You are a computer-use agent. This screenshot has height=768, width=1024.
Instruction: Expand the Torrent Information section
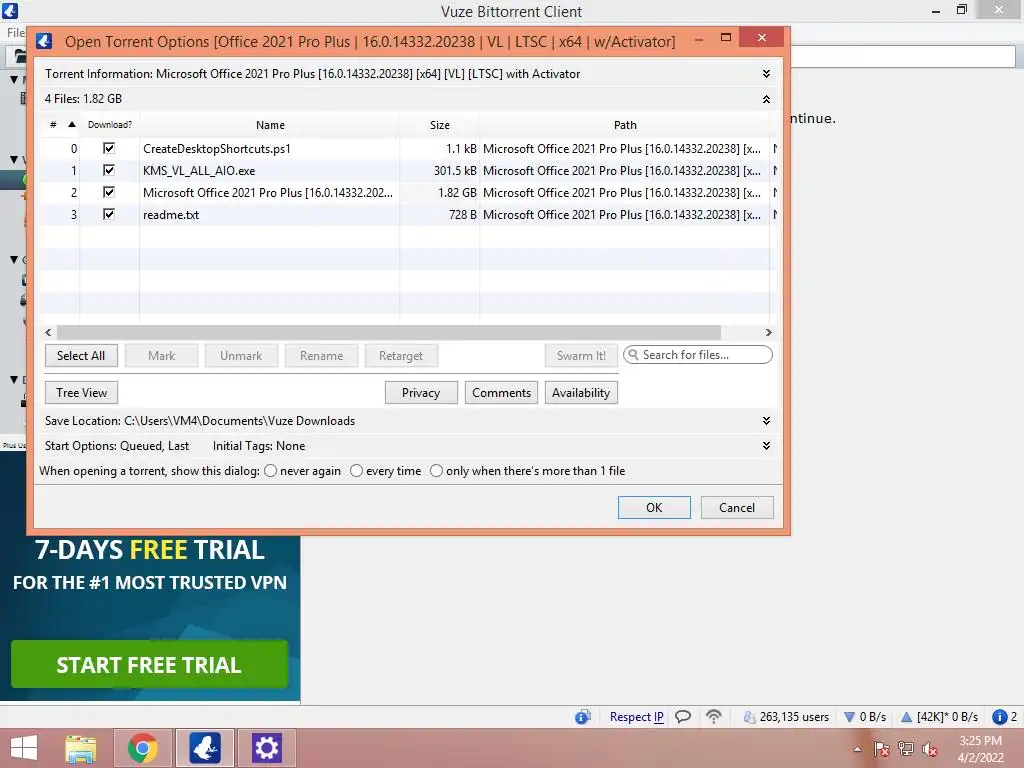(767, 74)
